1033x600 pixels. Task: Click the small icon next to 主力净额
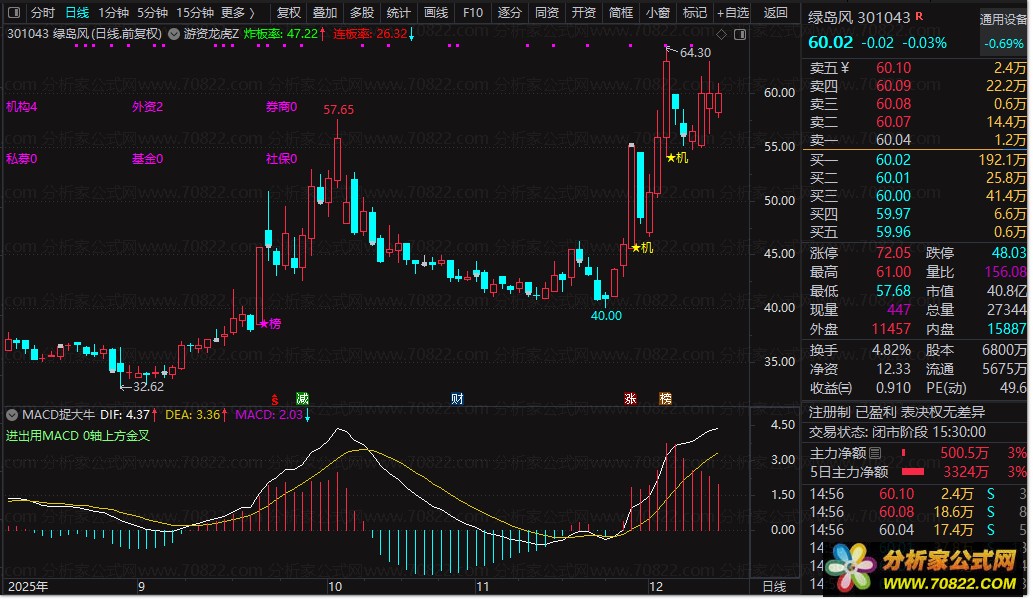click(x=875, y=454)
